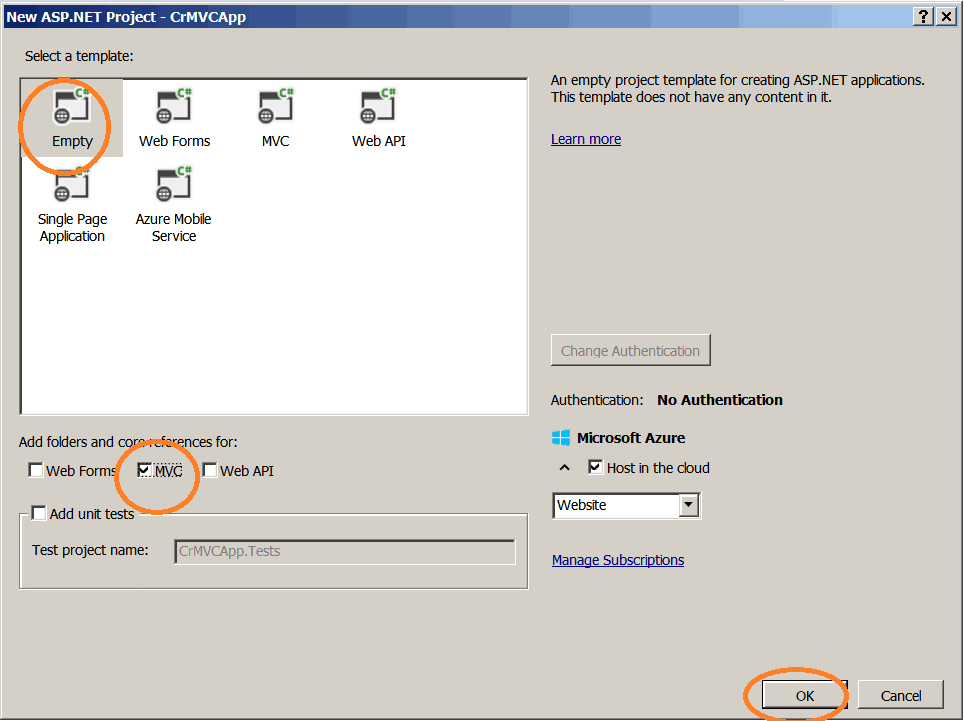Enable Web Forms folders checkbox
The image size is (964, 721).
[x=36, y=470]
